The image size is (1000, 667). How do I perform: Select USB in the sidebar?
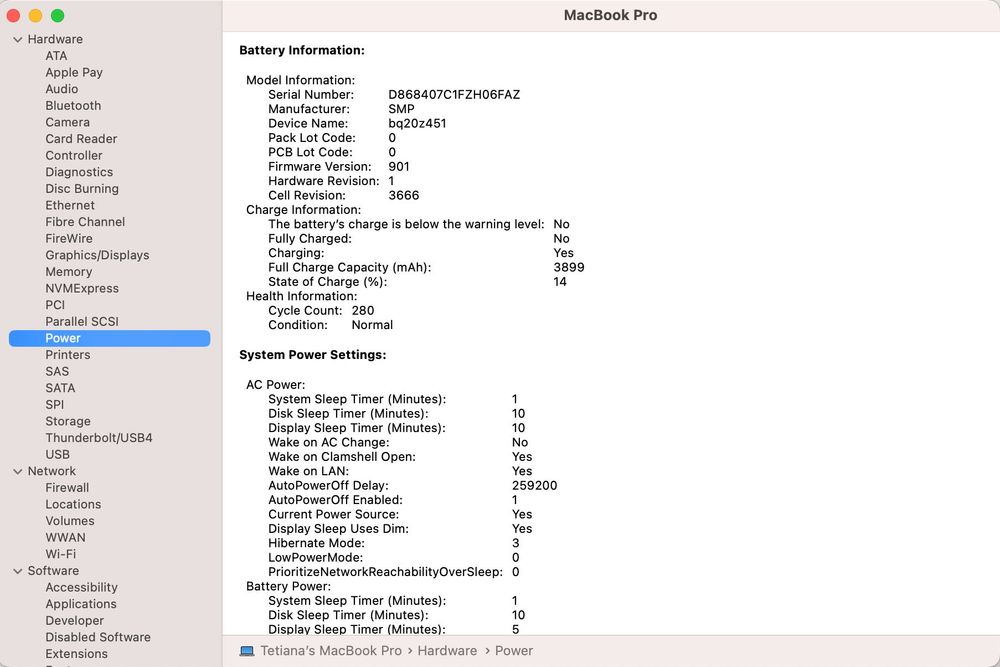point(57,455)
